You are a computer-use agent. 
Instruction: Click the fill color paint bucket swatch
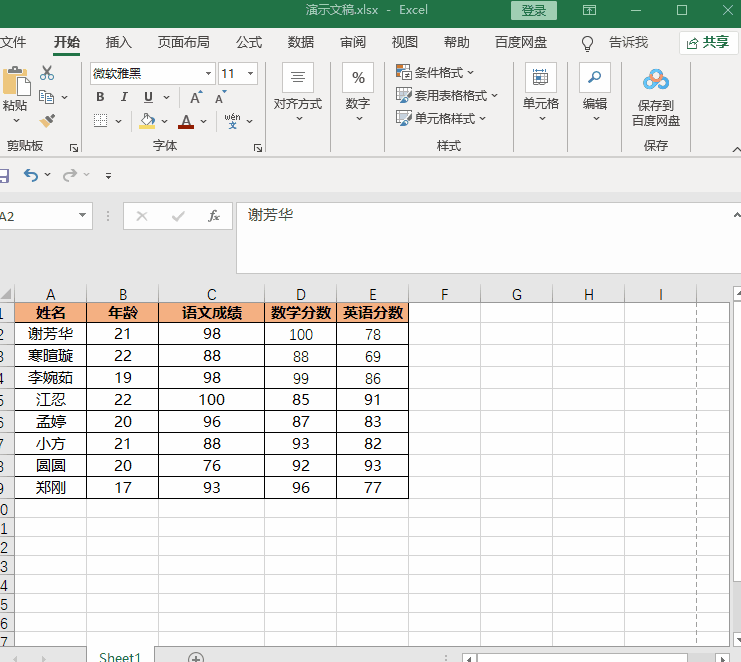[x=147, y=121]
